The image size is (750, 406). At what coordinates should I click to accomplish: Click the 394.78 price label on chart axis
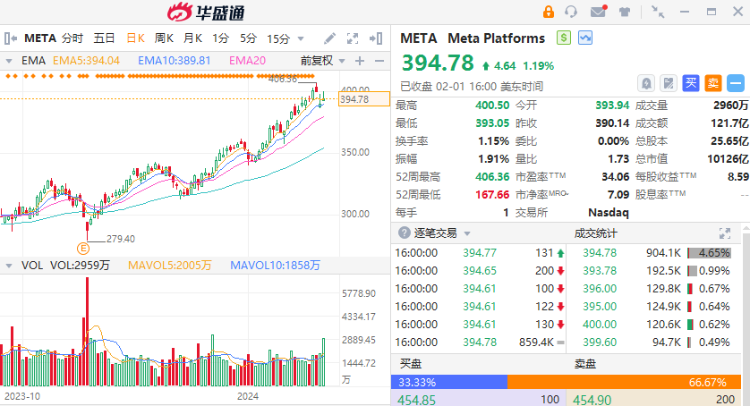[364, 99]
